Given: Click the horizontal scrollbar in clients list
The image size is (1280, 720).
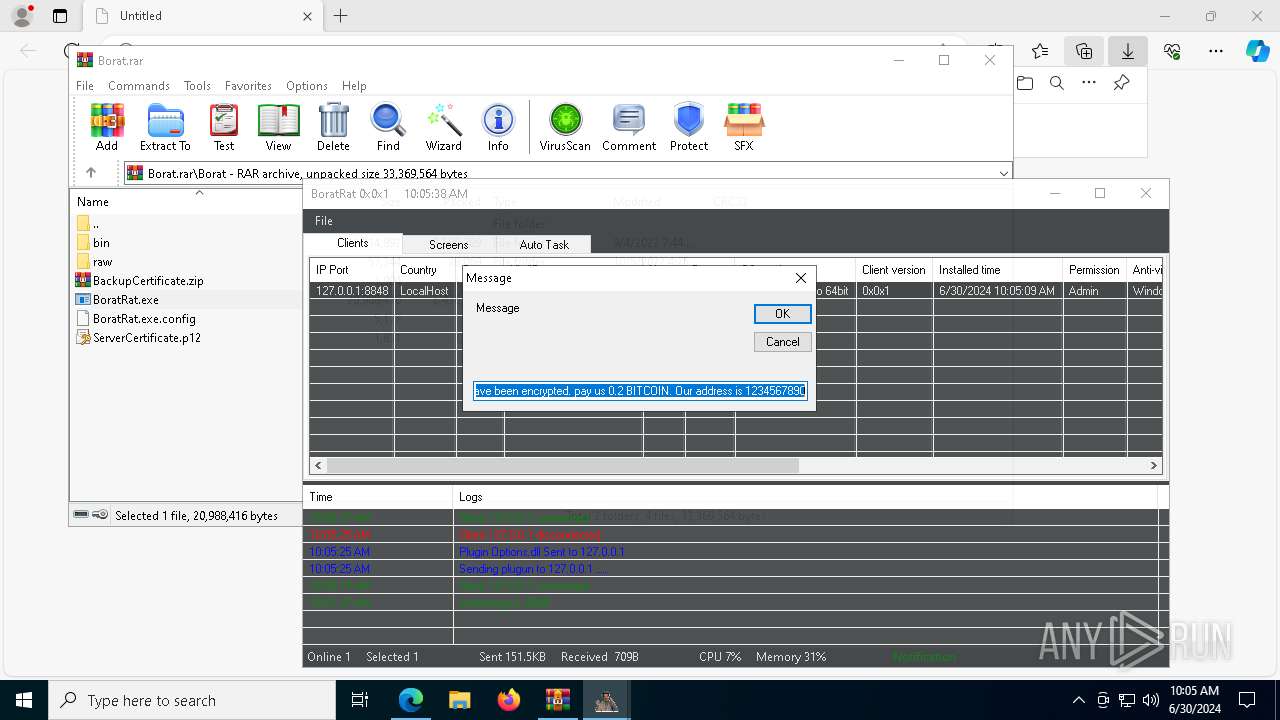Looking at the screenshot, I should tap(562, 465).
